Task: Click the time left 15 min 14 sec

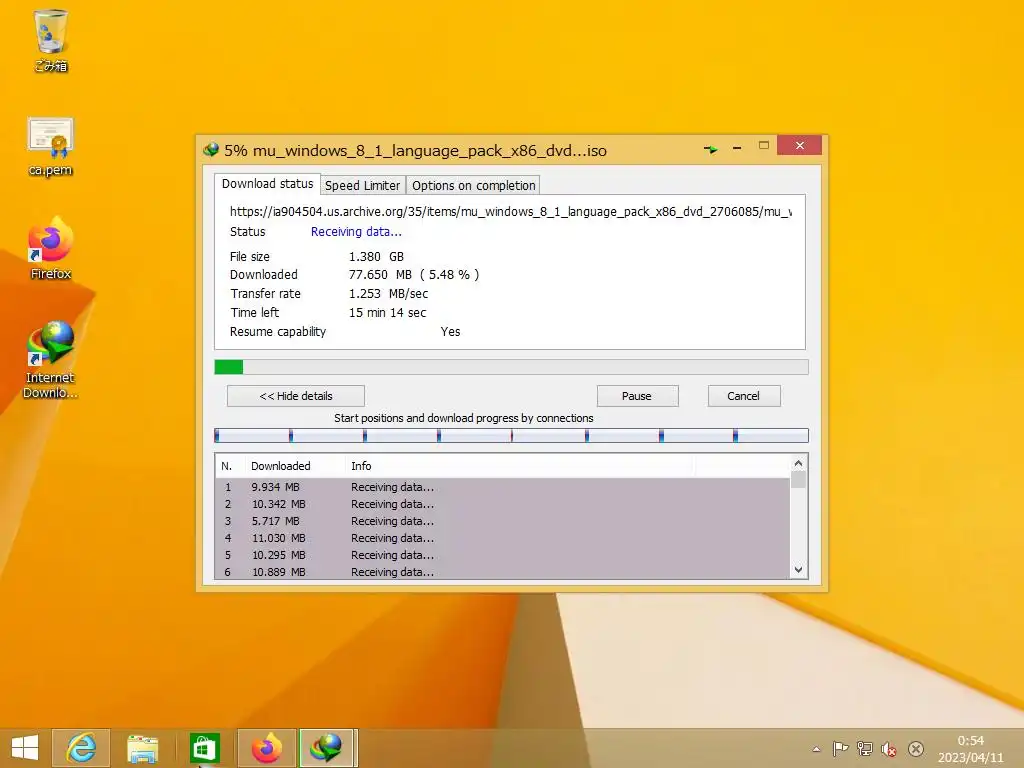Action: coord(387,313)
